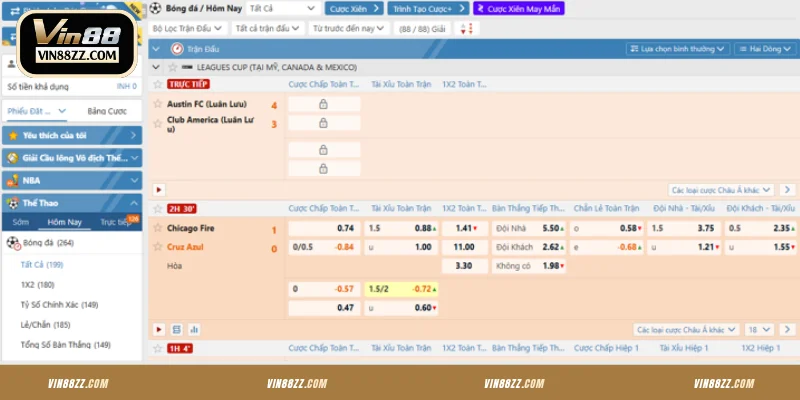Open Bộ Lọc Trận Đấu filter dropdown
This screenshot has height=400, width=800.
pos(187,29)
